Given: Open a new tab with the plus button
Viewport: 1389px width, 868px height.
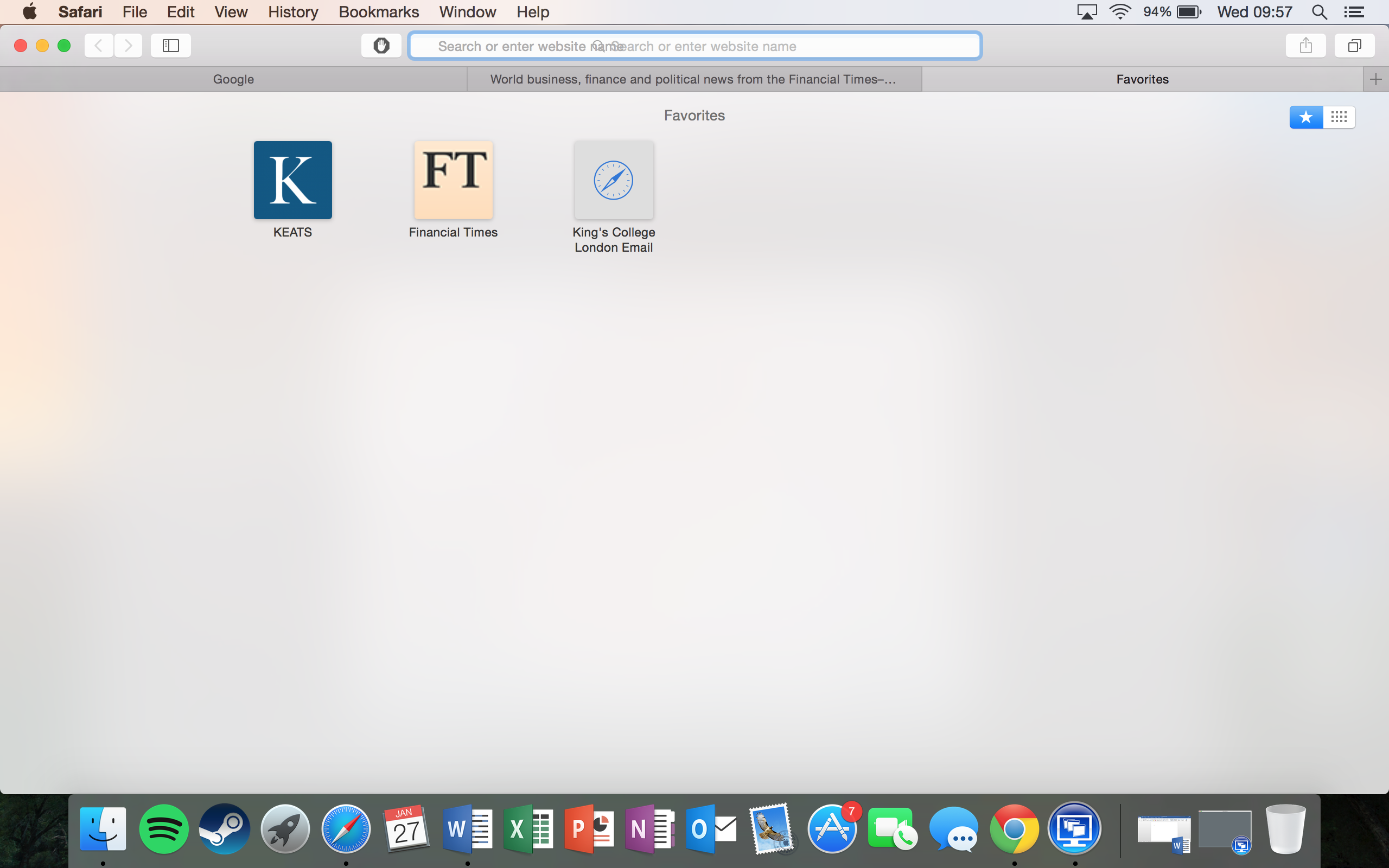Looking at the screenshot, I should (x=1375, y=79).
